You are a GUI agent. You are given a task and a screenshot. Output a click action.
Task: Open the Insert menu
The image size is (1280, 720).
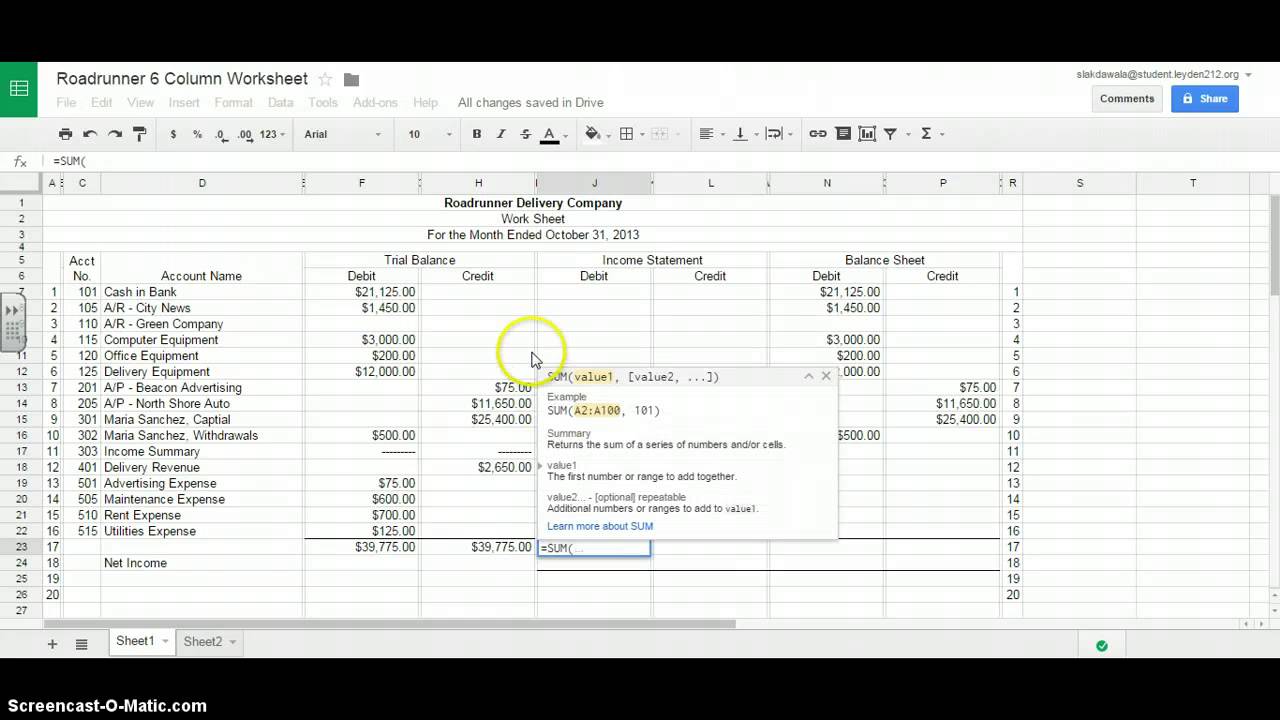184,102
